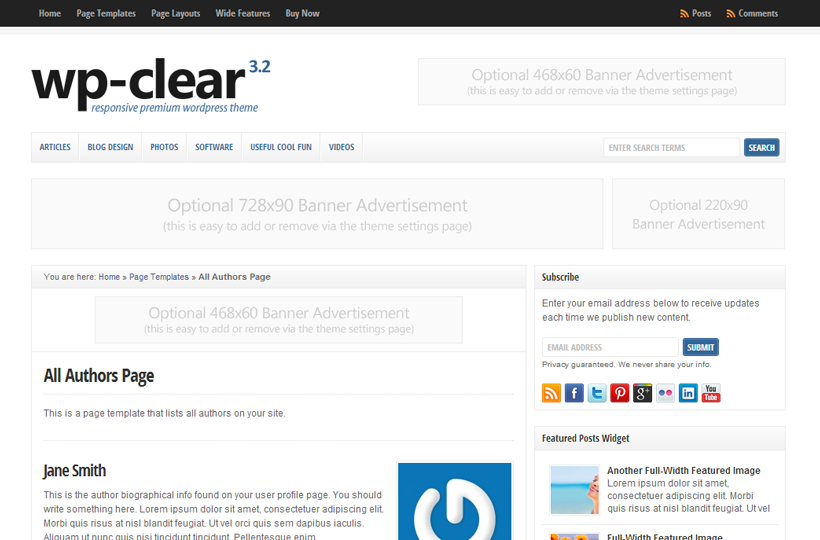Open Another Full-Width Featured Image post
Viewport: 820px width, 540px height.
pos(684,470)
